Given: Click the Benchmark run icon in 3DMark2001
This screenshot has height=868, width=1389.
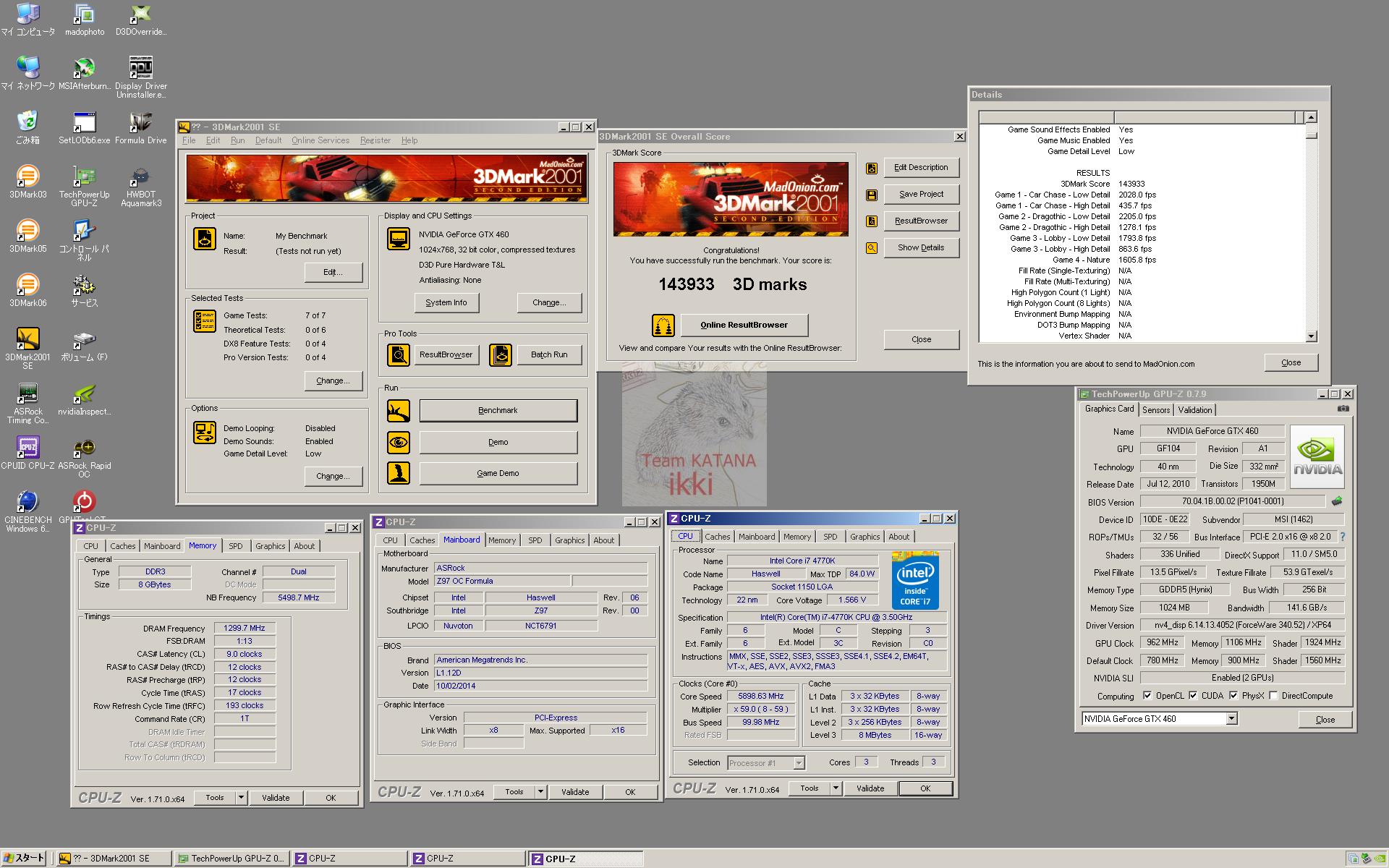Looking at the screenshot, I should point(399,411).
